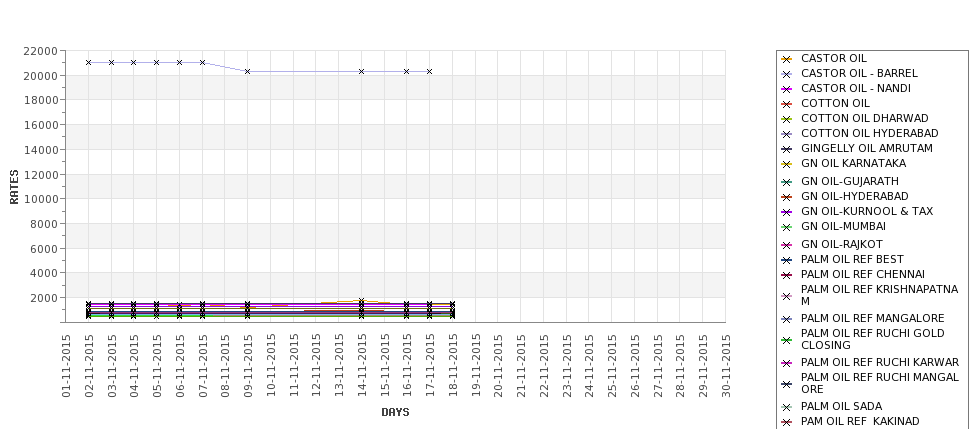Select the PALM OIL REF MANGALORE legend label

[x=872, y=318]
